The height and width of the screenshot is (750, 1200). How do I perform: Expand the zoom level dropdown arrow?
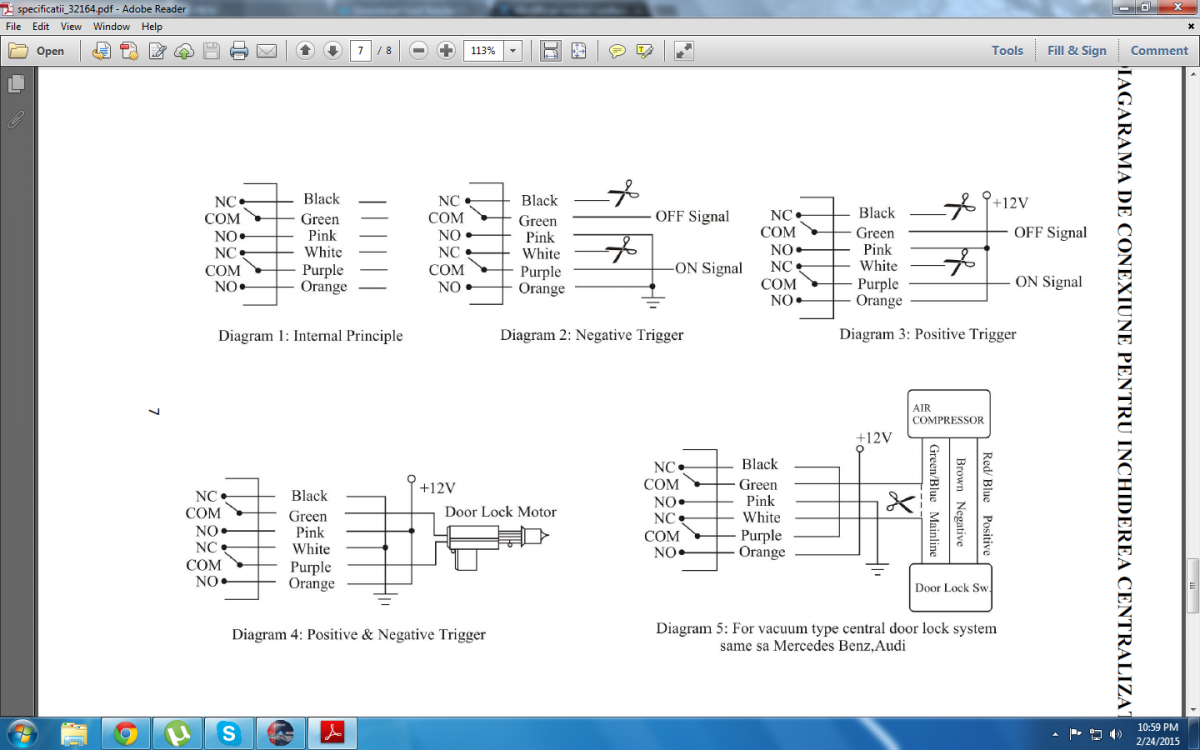click(513, 51)
